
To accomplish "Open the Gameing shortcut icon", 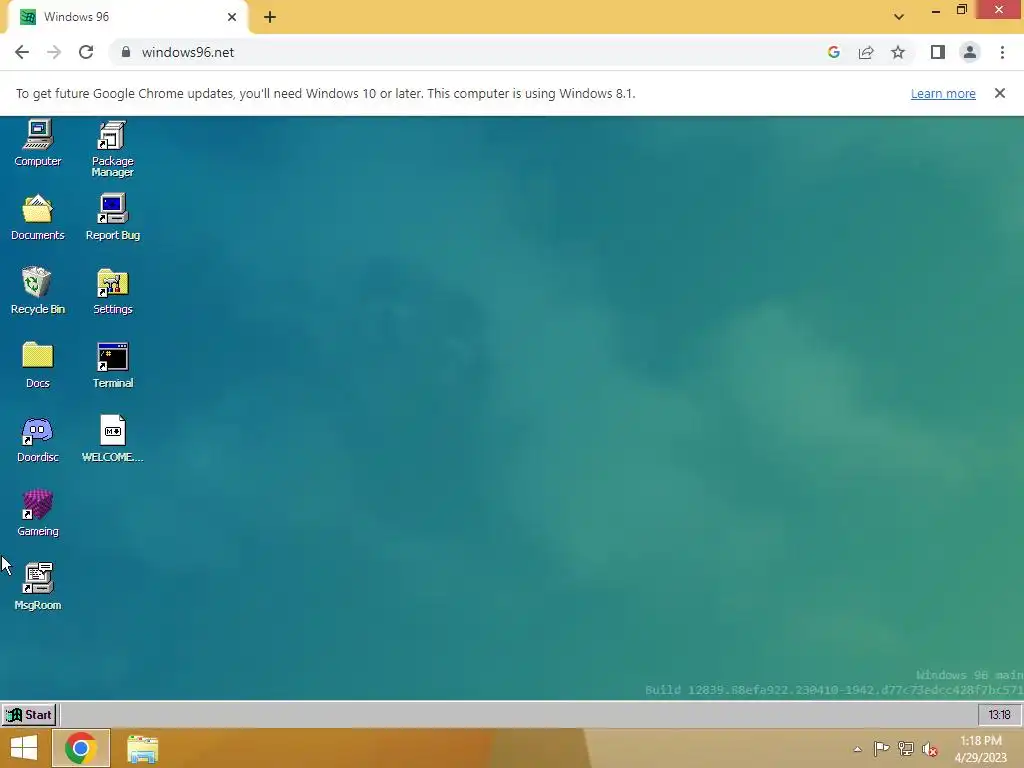I will tap(37, 513).
